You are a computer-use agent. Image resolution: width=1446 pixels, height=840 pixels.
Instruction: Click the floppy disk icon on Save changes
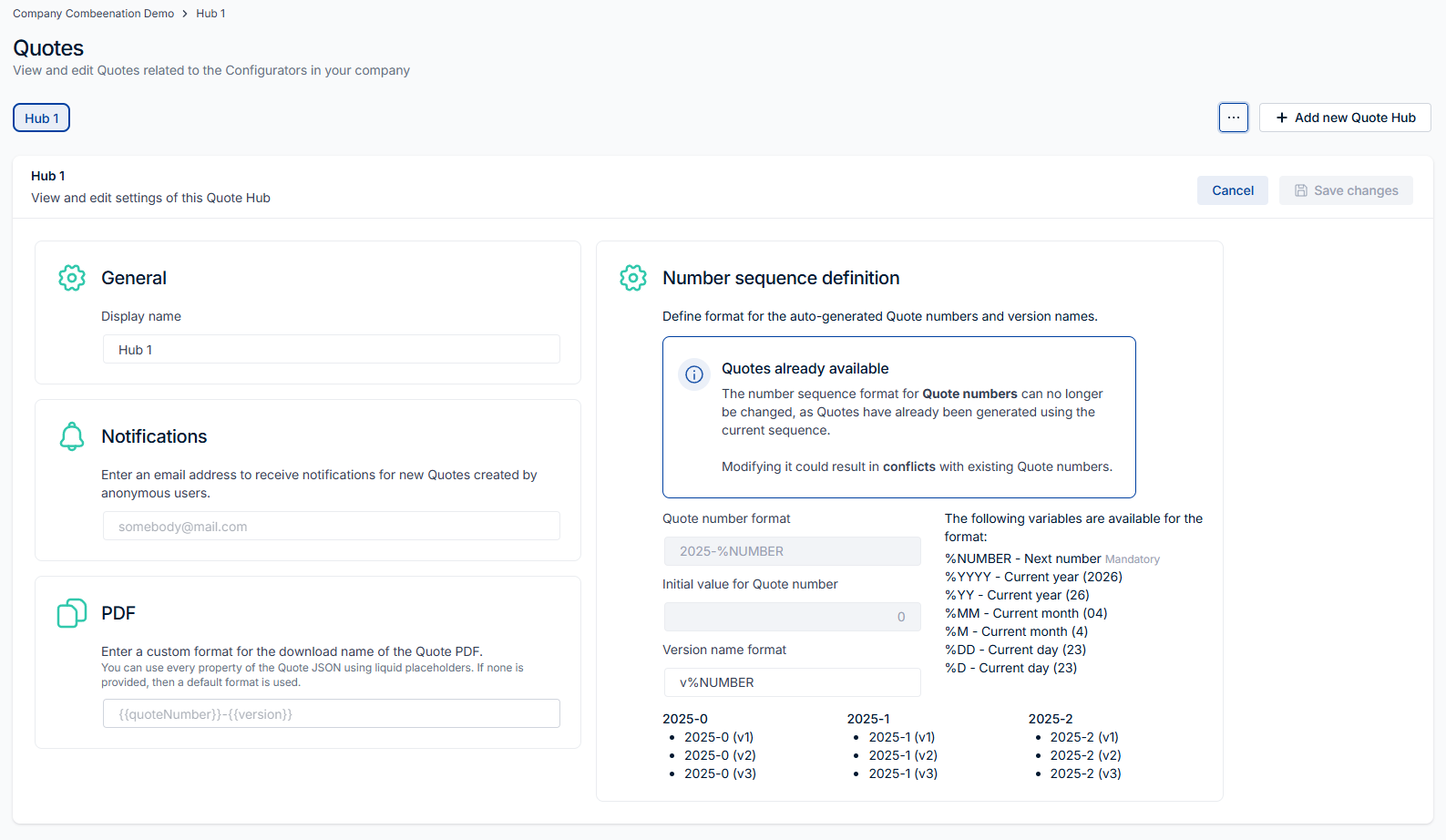click(1301, 190)
